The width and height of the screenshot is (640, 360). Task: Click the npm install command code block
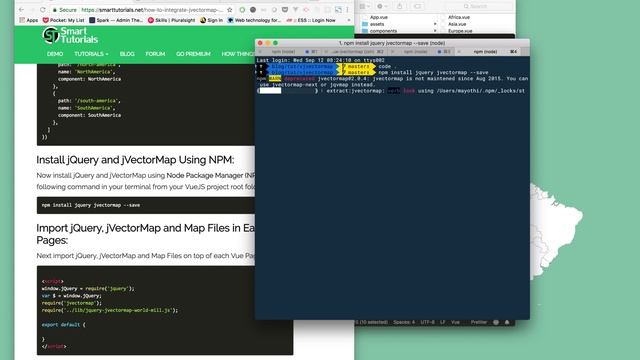click(146, 205)
